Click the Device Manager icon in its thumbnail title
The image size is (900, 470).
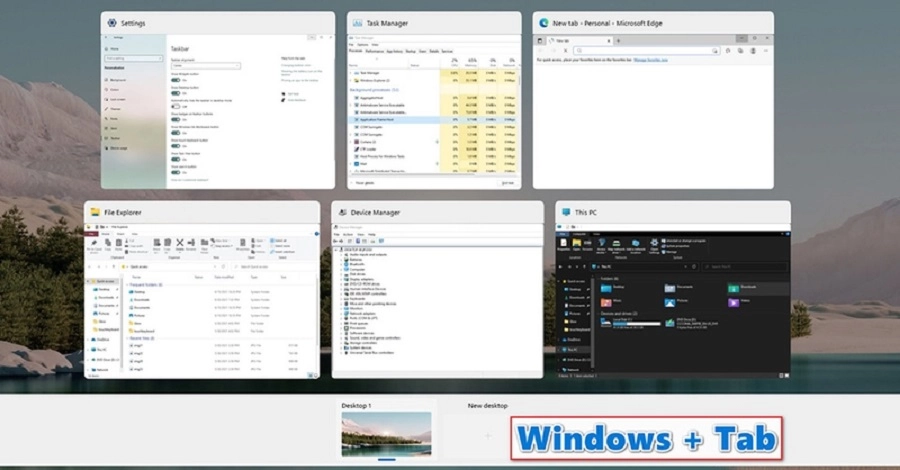coord(342,212)
